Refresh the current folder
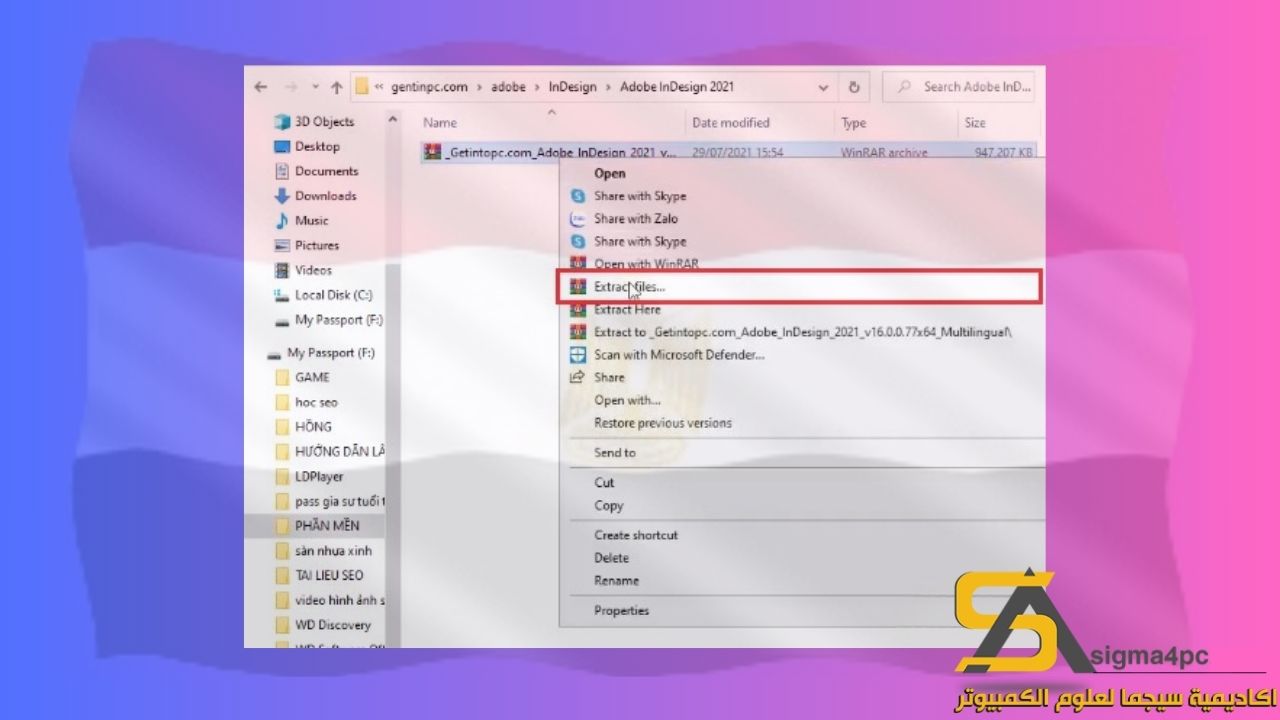Image resolution: width=1280 pixels, height=720 pixels. pyautogui.click(x=854, y=87)
